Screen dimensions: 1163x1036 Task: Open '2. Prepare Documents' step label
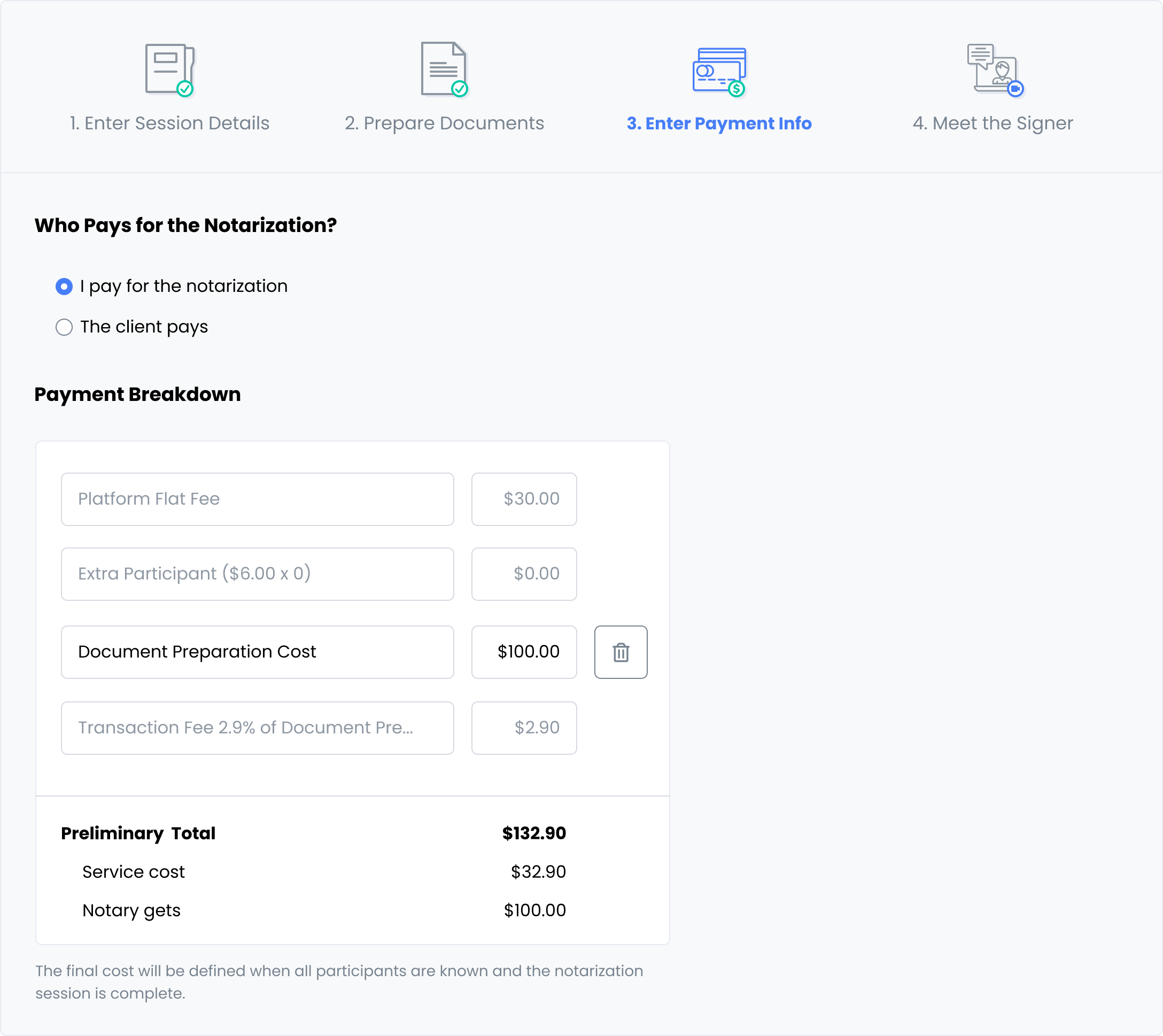click(x=444, y=123)
